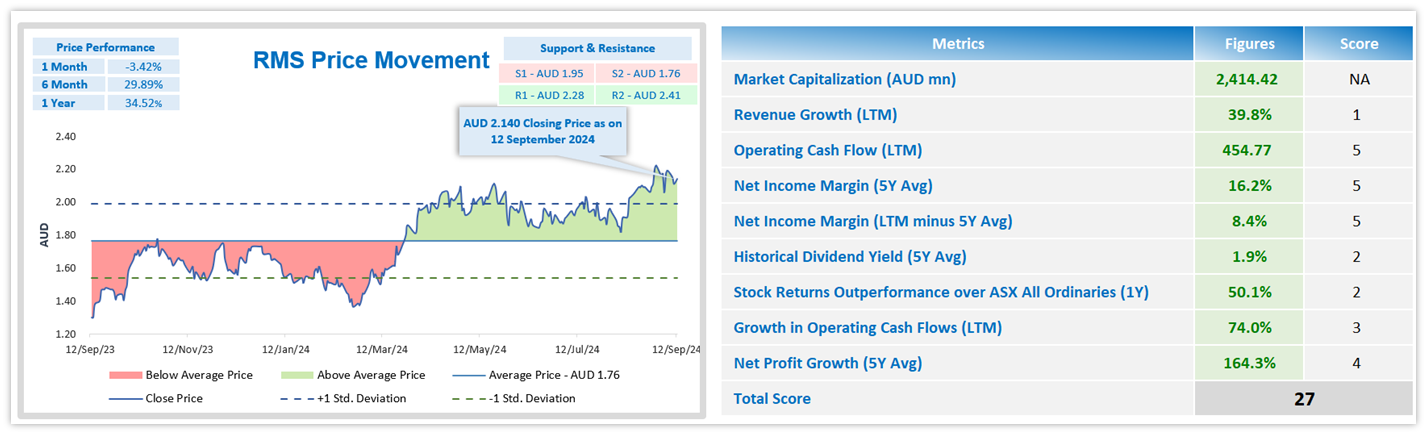This screenshot has width=1427, height=435.
Task: Select the 29.89% six month value
Action: [x=142, y=84]
